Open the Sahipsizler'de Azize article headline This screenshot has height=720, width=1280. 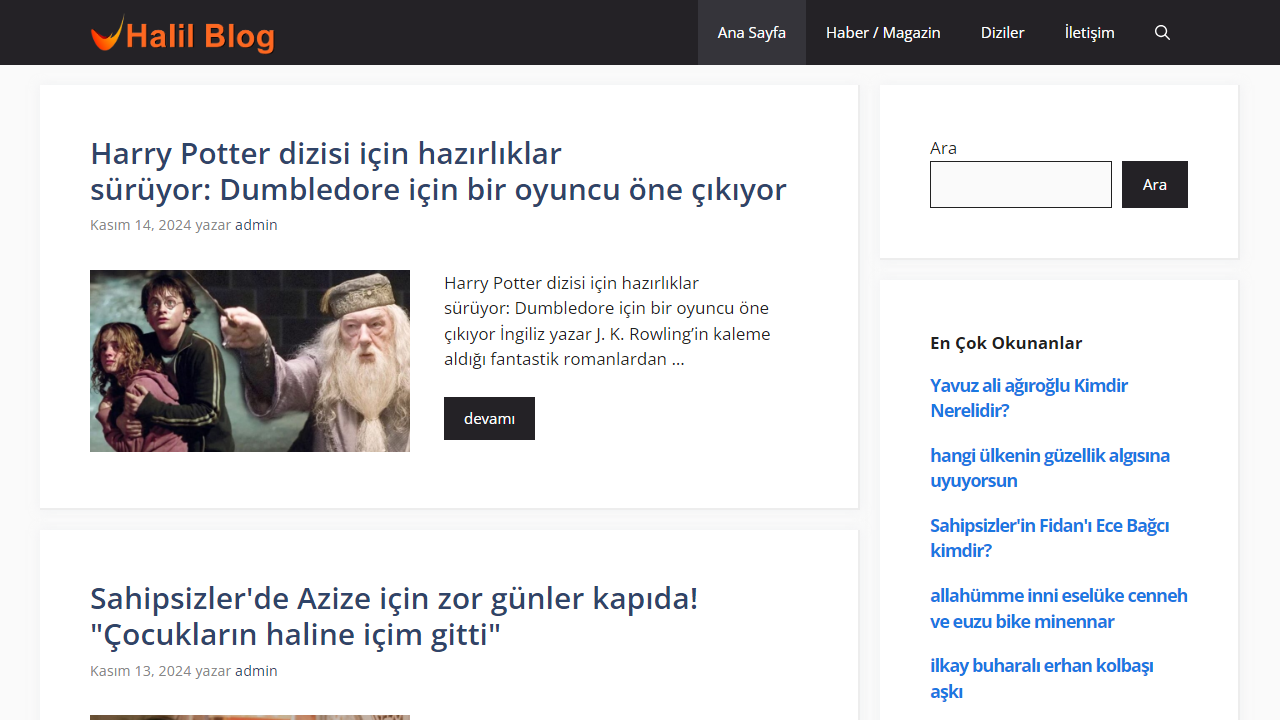click(x=393, y=616)
